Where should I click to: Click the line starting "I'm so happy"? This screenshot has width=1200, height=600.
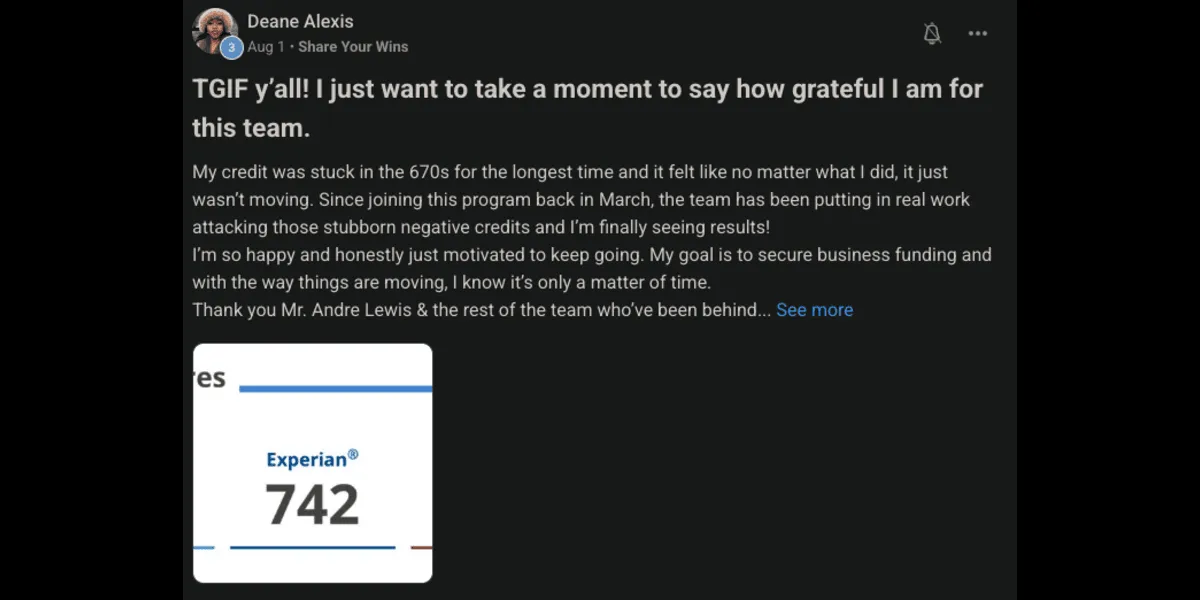[591, 255]
